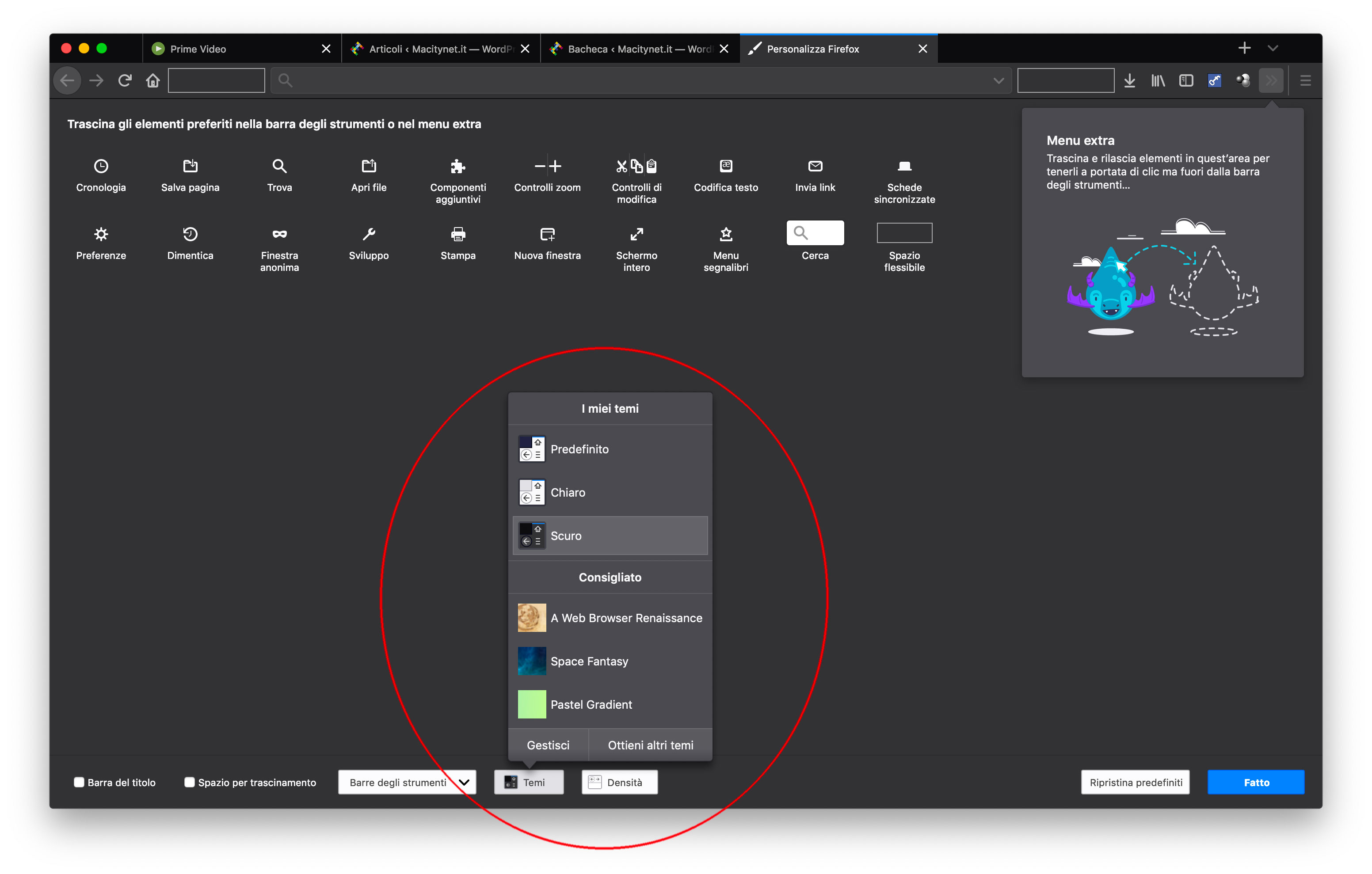The width and height of the screenshot is (1372, 874).
Task: Enable the Barra del titolo checkbox
Action: tap(79, 782)
